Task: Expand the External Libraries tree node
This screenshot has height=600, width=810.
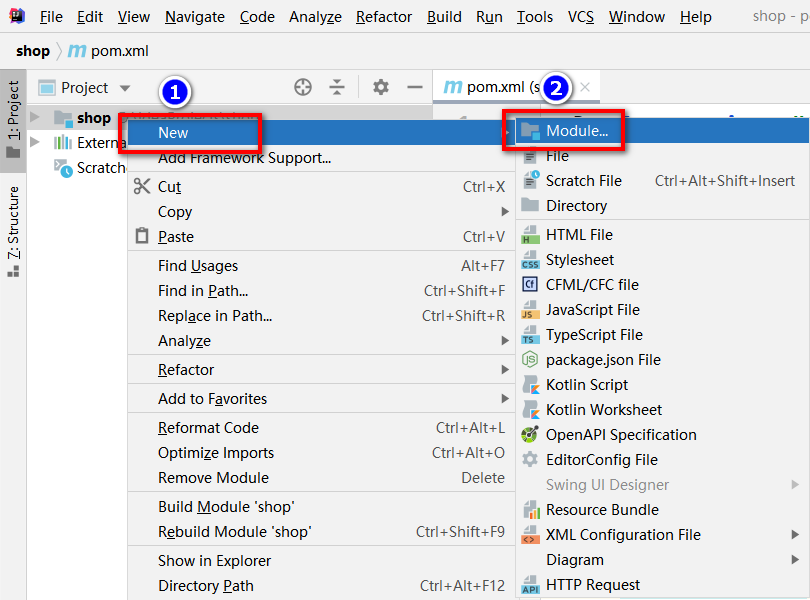Action: 35,142
